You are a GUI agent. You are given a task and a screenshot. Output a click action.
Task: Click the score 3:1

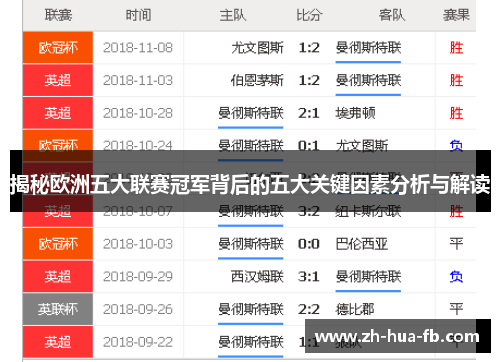[x=309, y=277]
